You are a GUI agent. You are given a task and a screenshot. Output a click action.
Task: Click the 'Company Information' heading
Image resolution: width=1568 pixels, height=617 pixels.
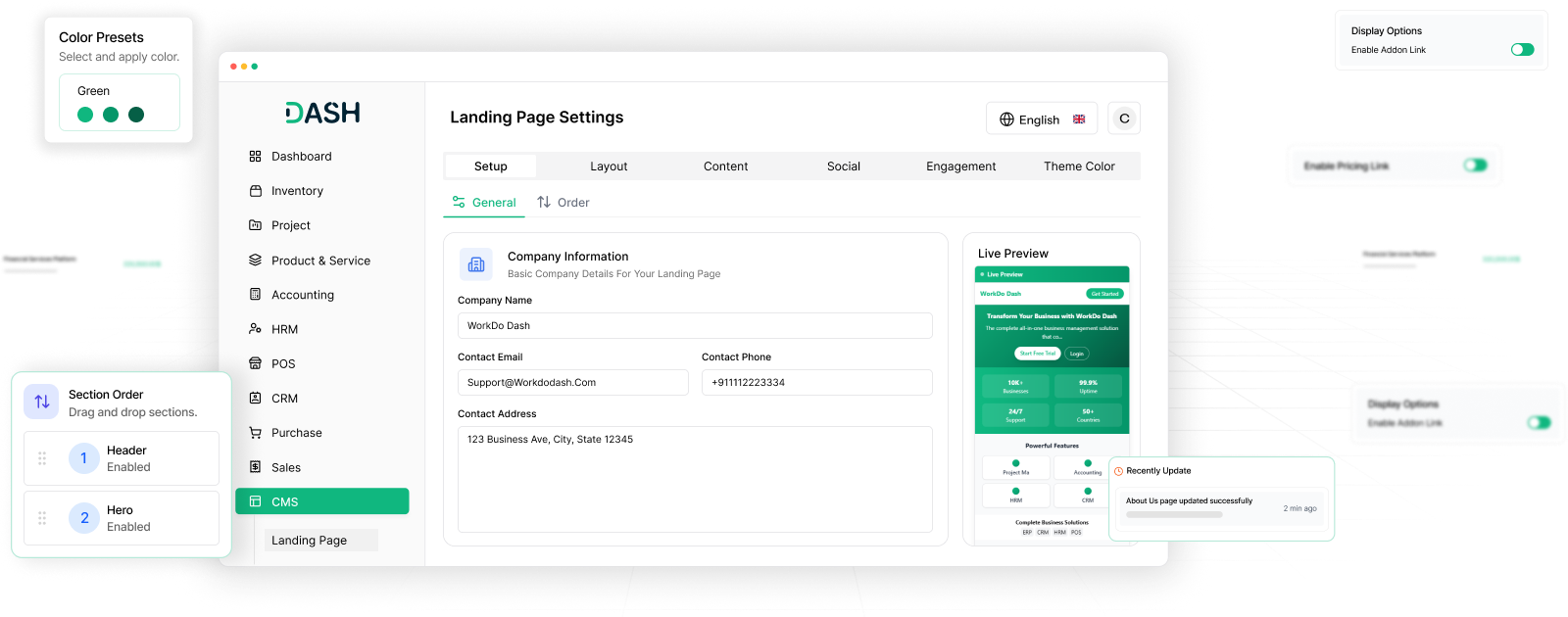tap(568, 257)
